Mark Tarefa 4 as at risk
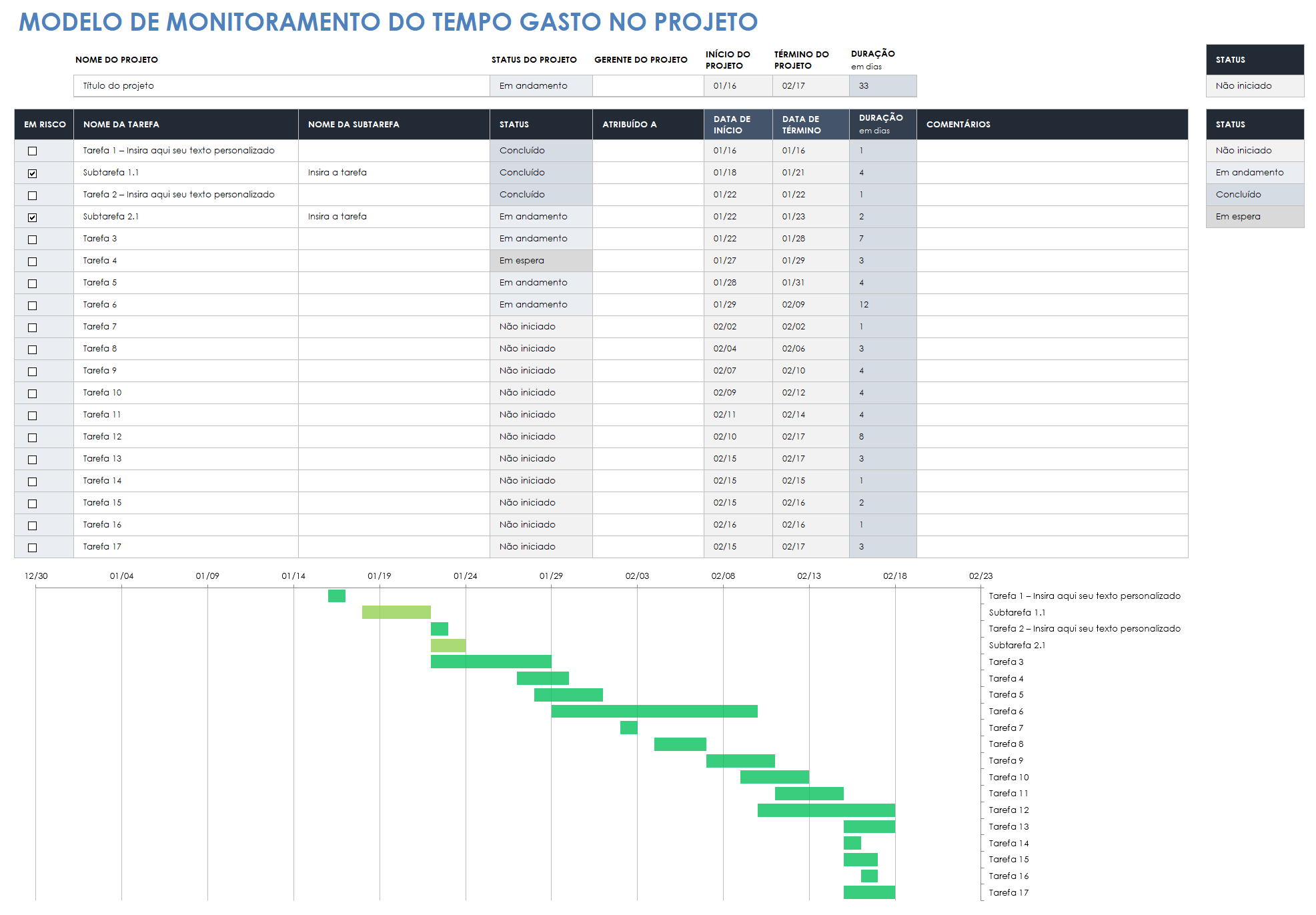The width and height of the screenshot is (1316, 915). [x=32, y=261]
